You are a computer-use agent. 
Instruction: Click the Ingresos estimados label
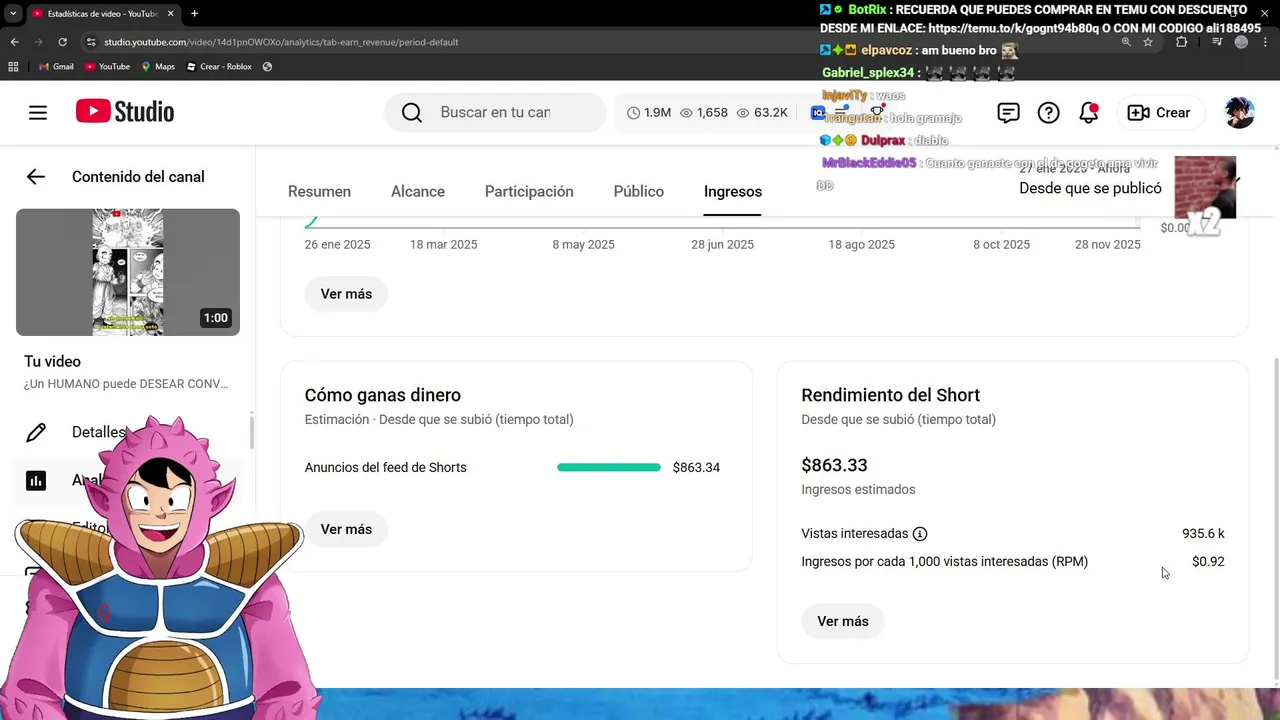coord(858,490)
